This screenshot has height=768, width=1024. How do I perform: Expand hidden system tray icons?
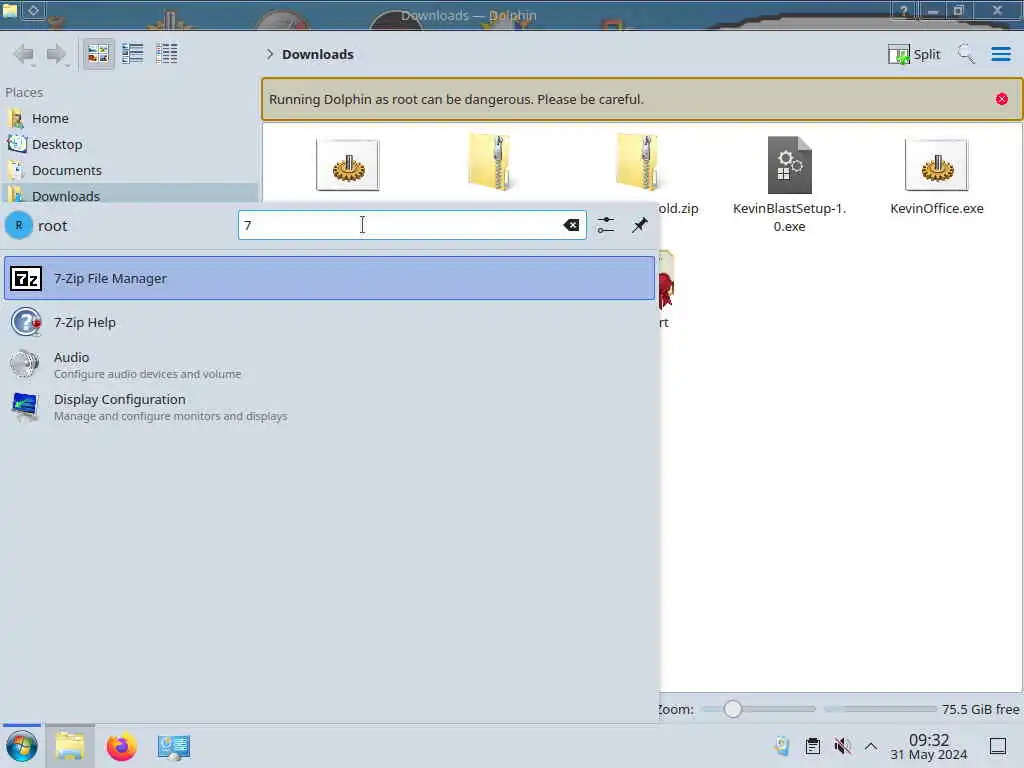(x=871, y=746)
